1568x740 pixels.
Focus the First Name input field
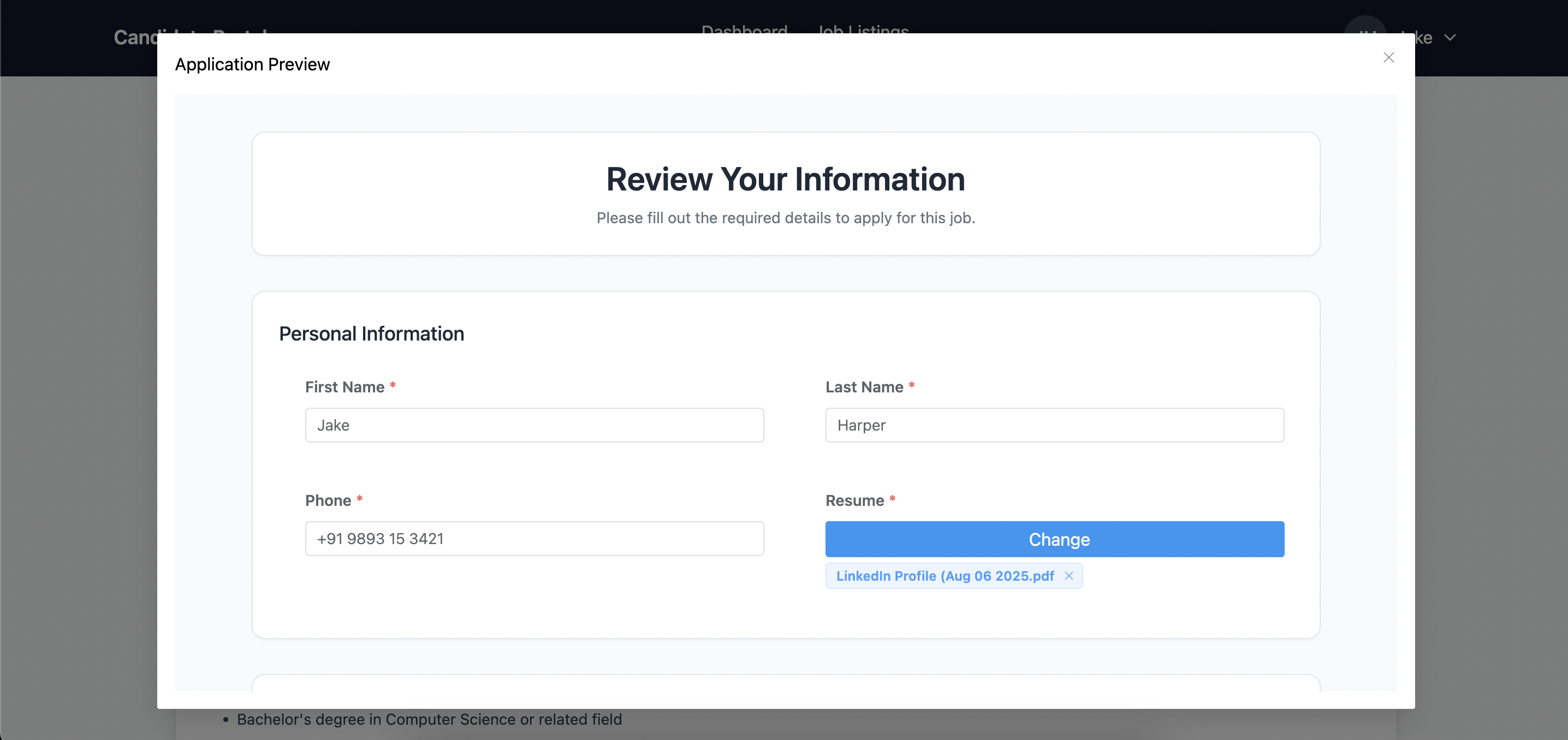pyautogui.click(x=534, y=425)
